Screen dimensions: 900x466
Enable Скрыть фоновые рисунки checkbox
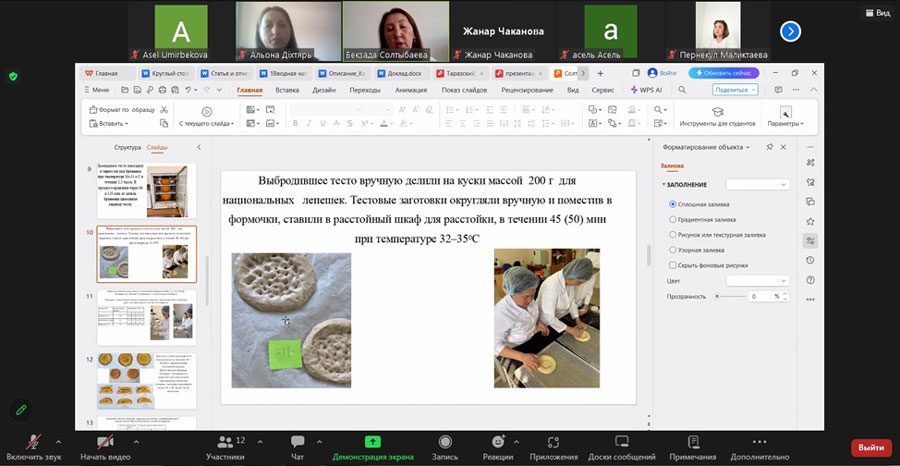point(671,265)
